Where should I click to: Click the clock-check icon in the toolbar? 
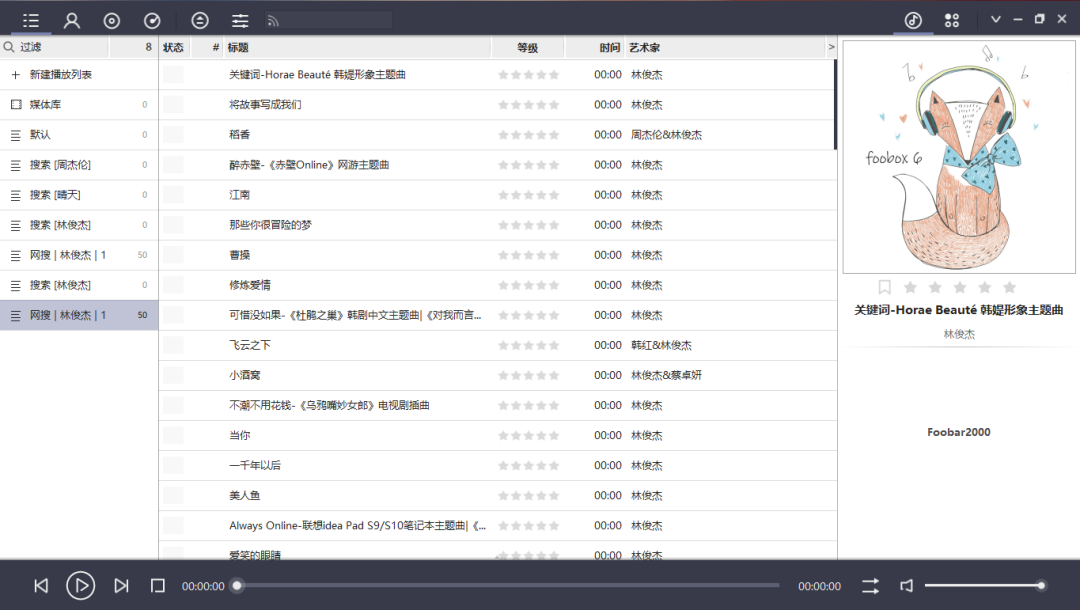[x=152, y=19]
